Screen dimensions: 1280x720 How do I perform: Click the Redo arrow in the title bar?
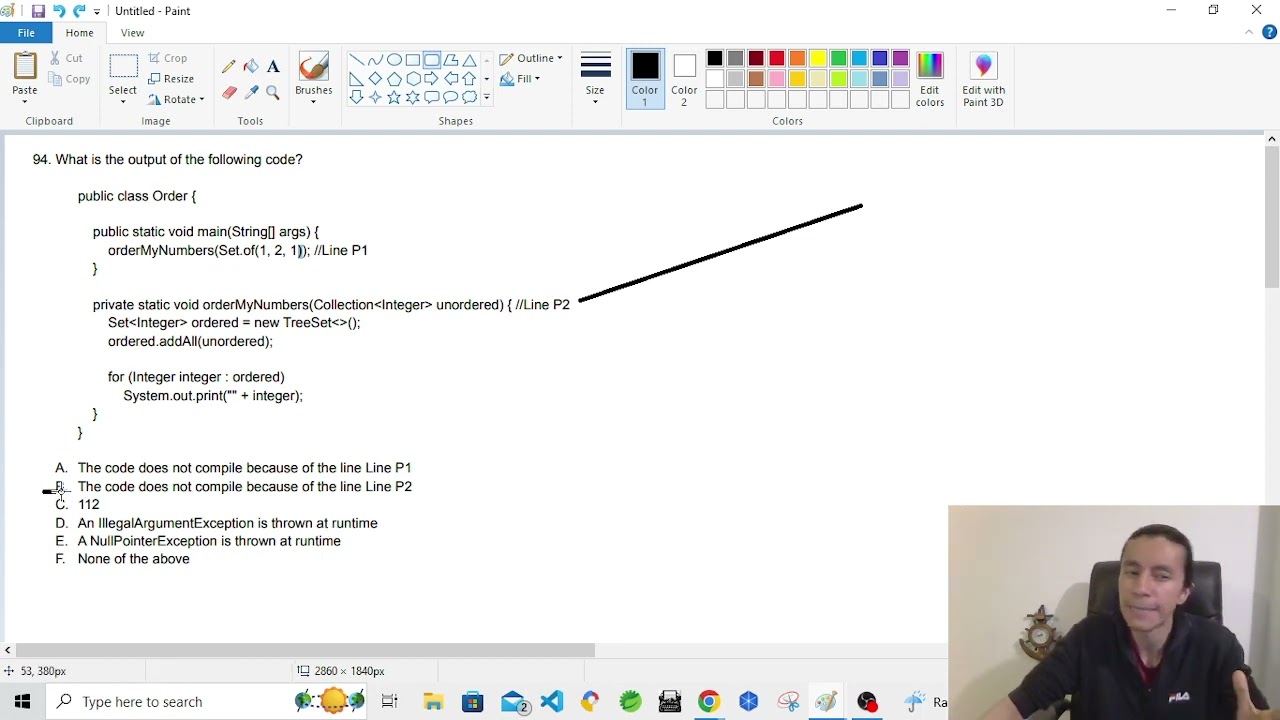(79, 11)
